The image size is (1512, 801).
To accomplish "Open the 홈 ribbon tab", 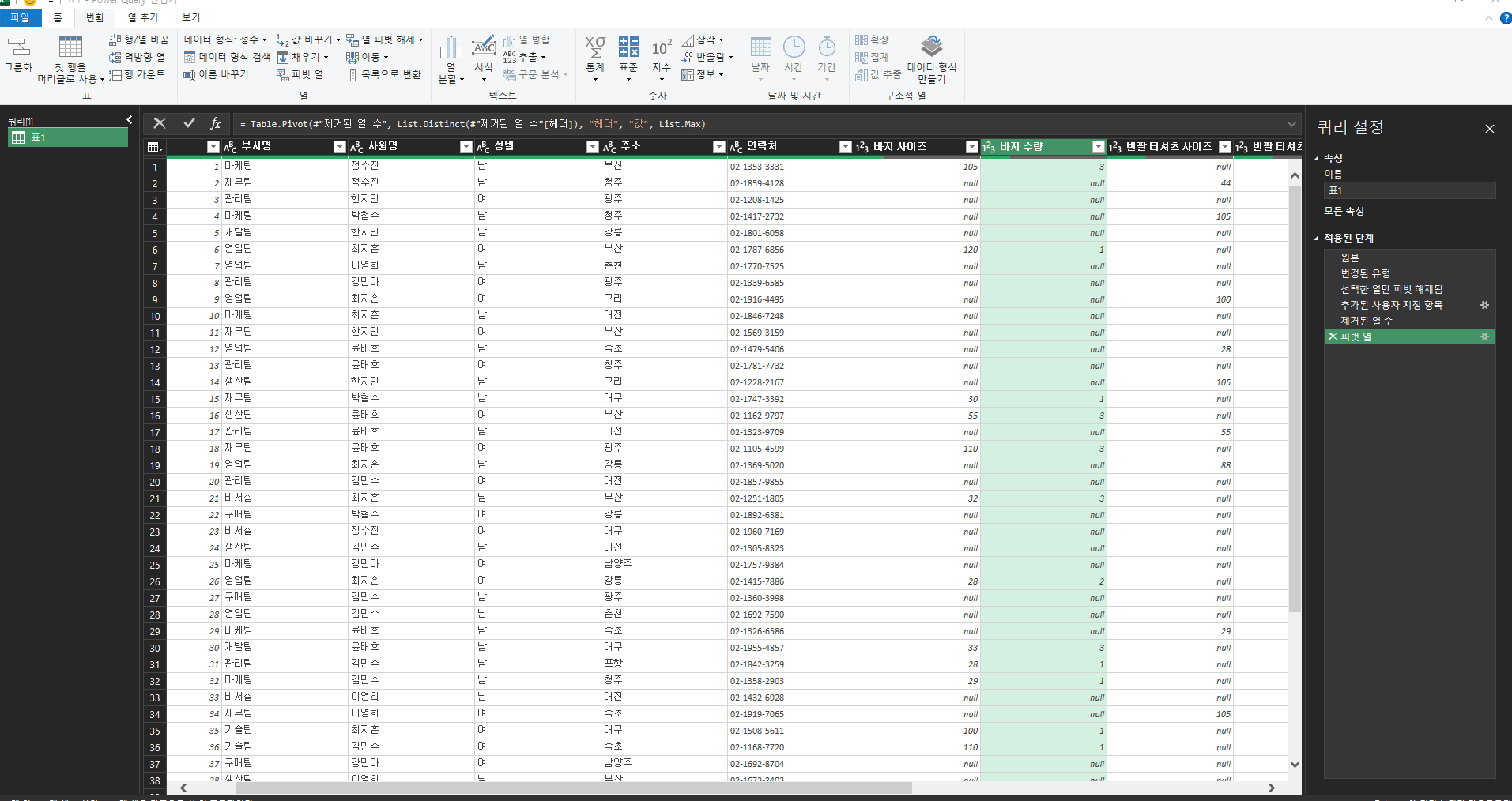I will [x=58, y=17].
